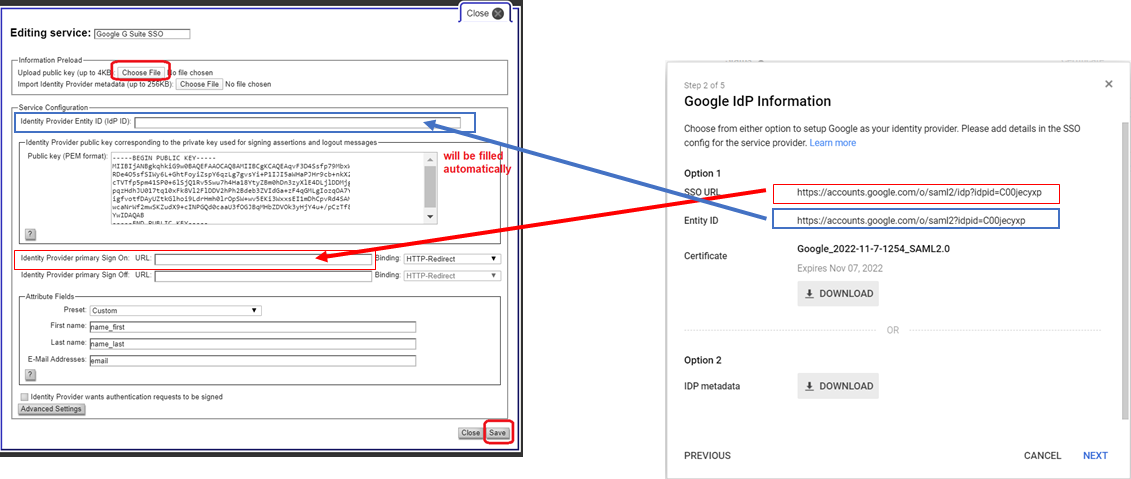Viewport: 1131px width, 479px height.
Task: Focus the primary Sign On URL field
Action: [x=263, y=259]
